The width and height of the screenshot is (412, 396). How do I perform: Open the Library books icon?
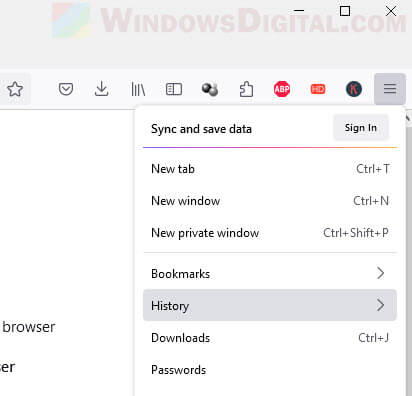138,89
